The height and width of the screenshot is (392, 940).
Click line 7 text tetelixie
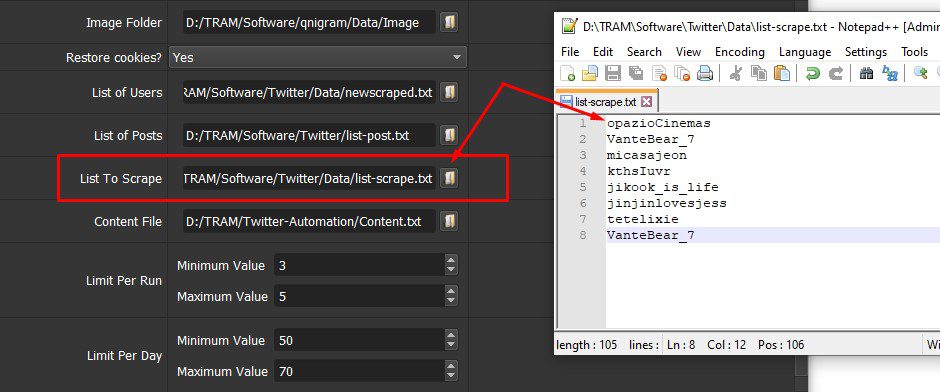click(x=643, y=219)
